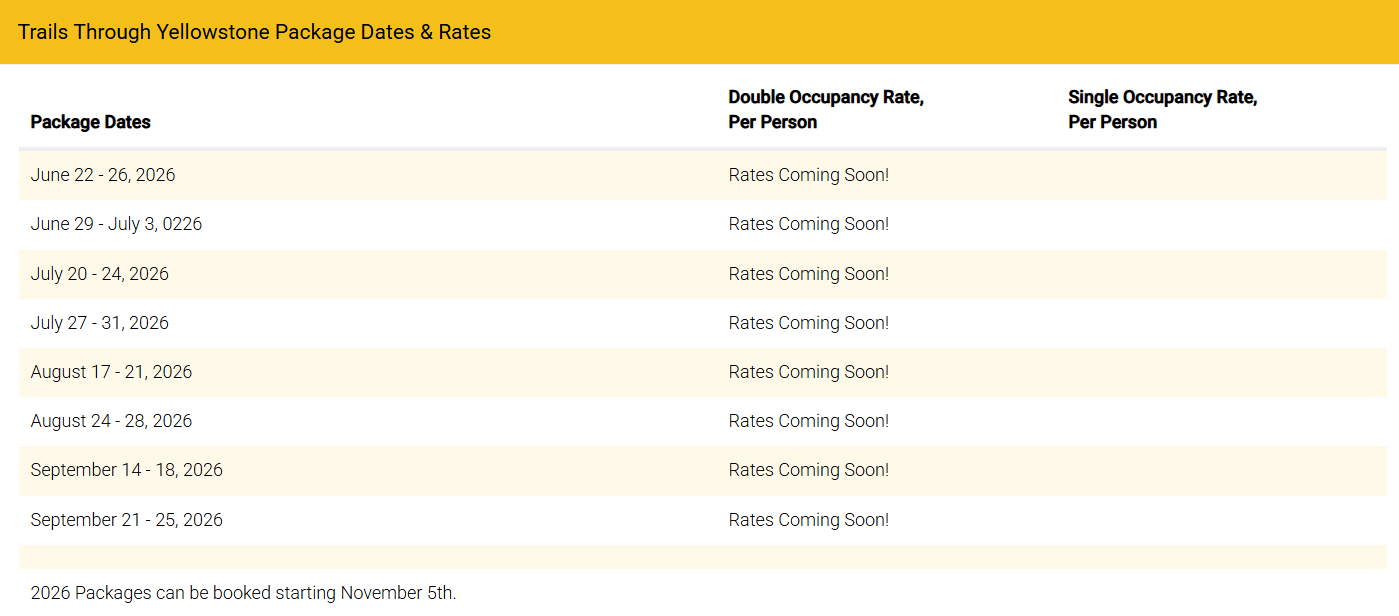The width and height of the screenshot is (1399, 616).
Task: Select the September 14 - 18, 2026 date
Action: tap(127, 470)
